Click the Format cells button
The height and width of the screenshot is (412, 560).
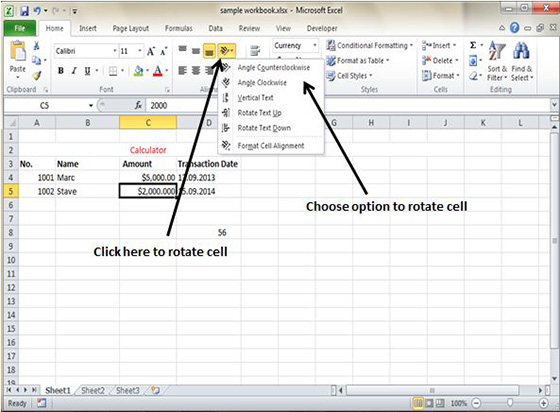pyautogui.click(x=440, y=75)
